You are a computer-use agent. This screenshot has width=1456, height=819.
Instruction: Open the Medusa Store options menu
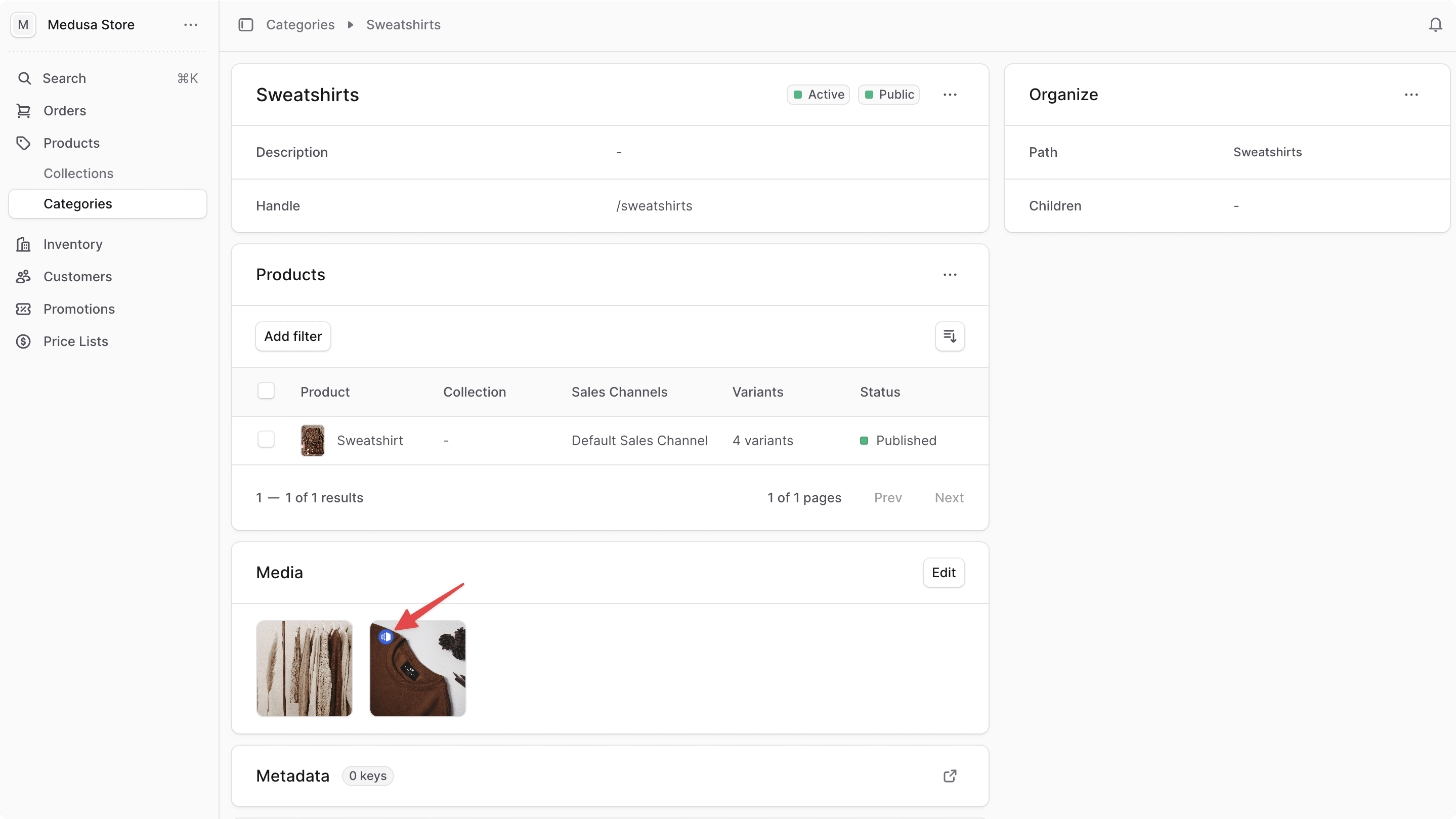click(190, 24)
